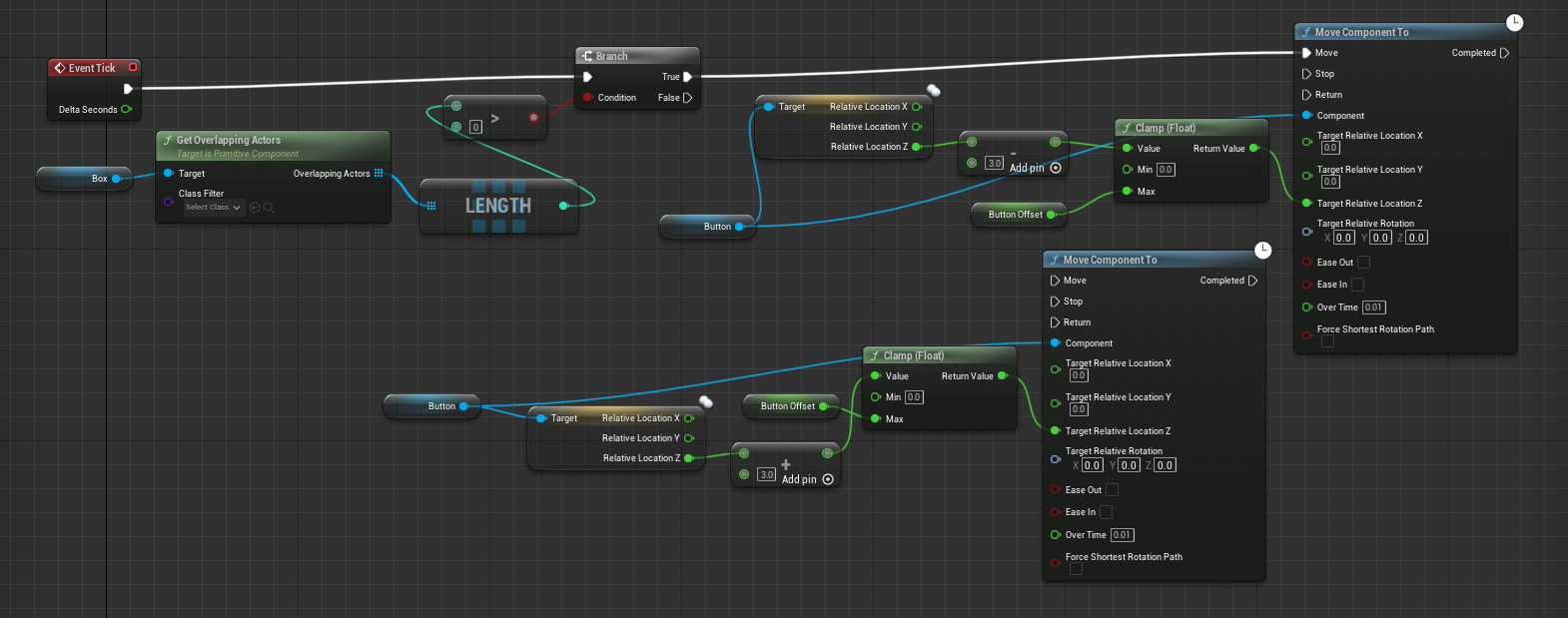Toggle Ease In on the upper Move Component To
Viewport: 1568px width, 618px height.
pos(1357,285)
